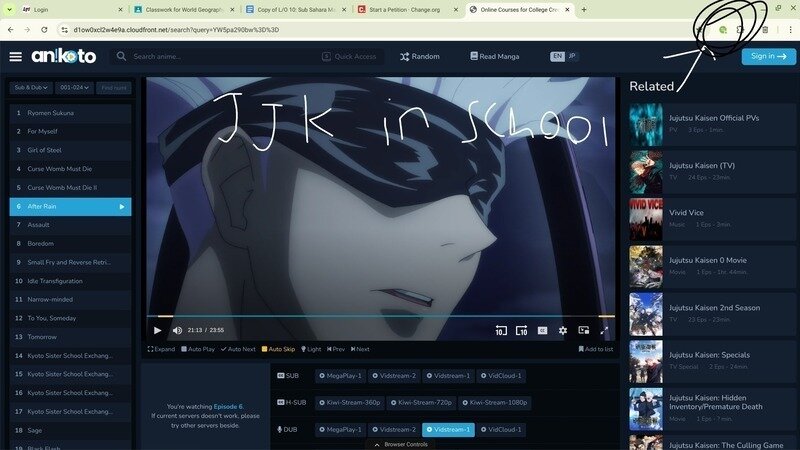Viewport: 800px width, 450px height.
Task: Toggle the Auto Next option
Action: tap(238, 349)
